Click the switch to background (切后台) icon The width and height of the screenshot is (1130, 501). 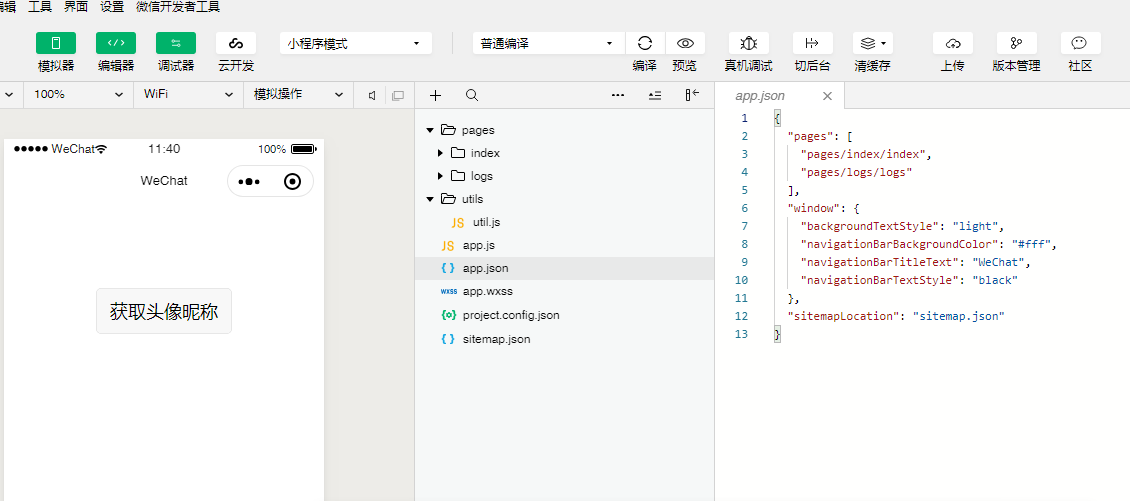[813, 43]
